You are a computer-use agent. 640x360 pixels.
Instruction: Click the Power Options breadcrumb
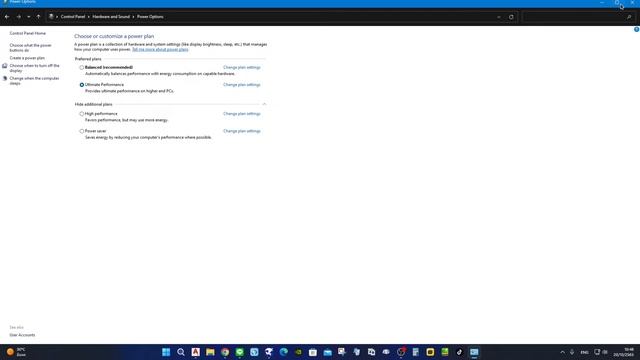coord(150,17)
